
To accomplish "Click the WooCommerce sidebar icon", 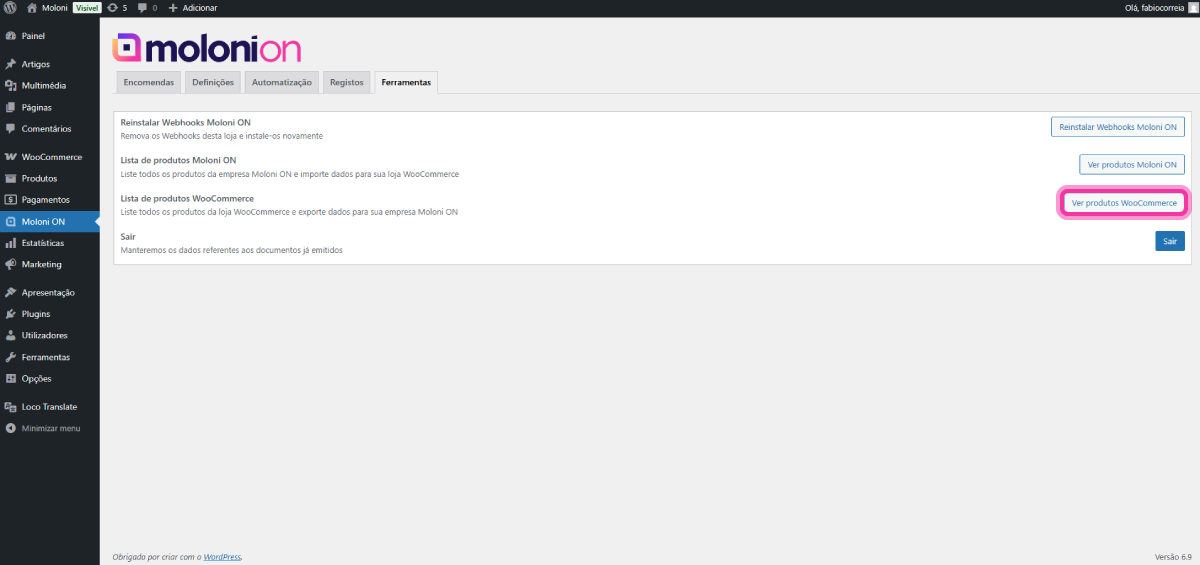I will (11, 157).
